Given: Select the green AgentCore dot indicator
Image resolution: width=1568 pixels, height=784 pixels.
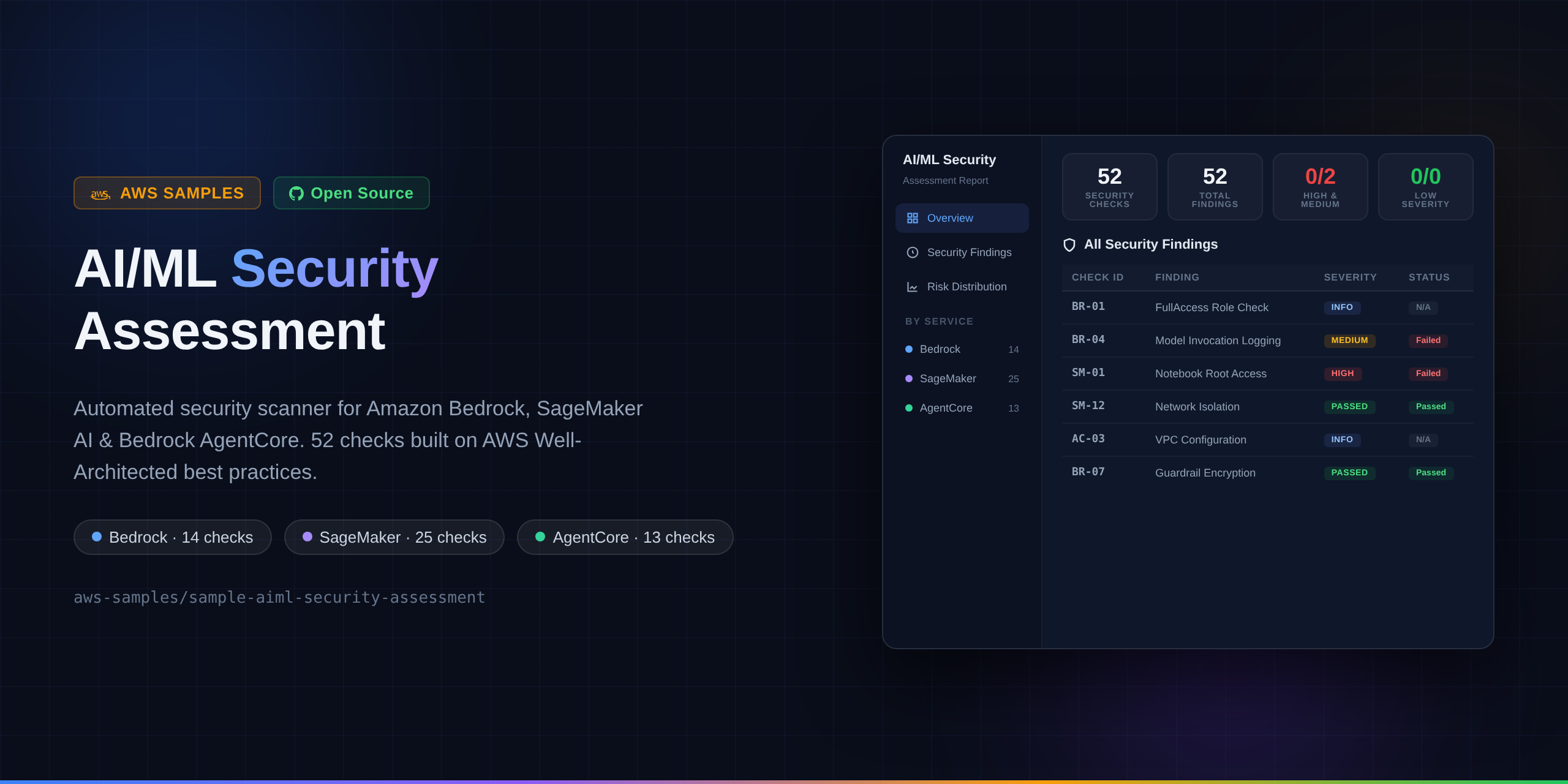Looking at the screenshot, I should pos(909,408).
